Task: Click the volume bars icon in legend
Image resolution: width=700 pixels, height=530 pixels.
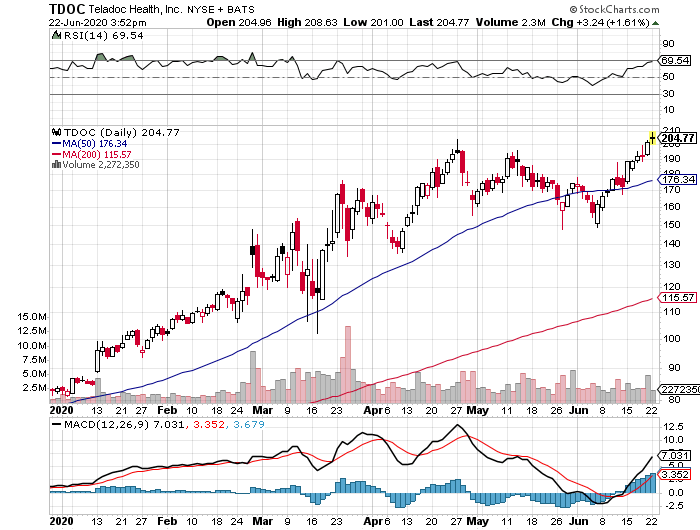Action: [56, 165]
